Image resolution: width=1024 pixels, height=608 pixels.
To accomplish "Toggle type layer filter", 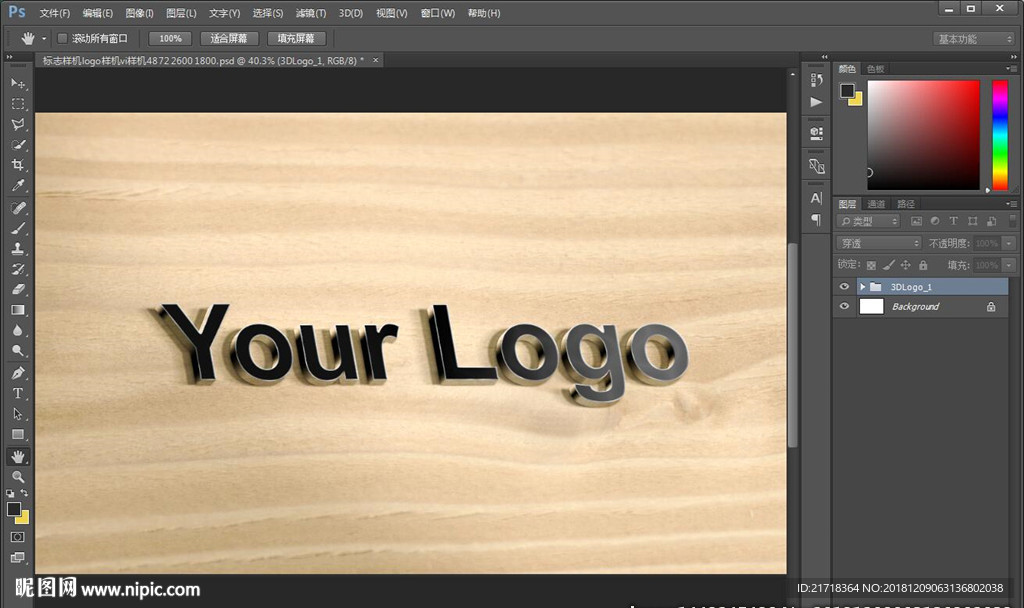I will point(953,221).
